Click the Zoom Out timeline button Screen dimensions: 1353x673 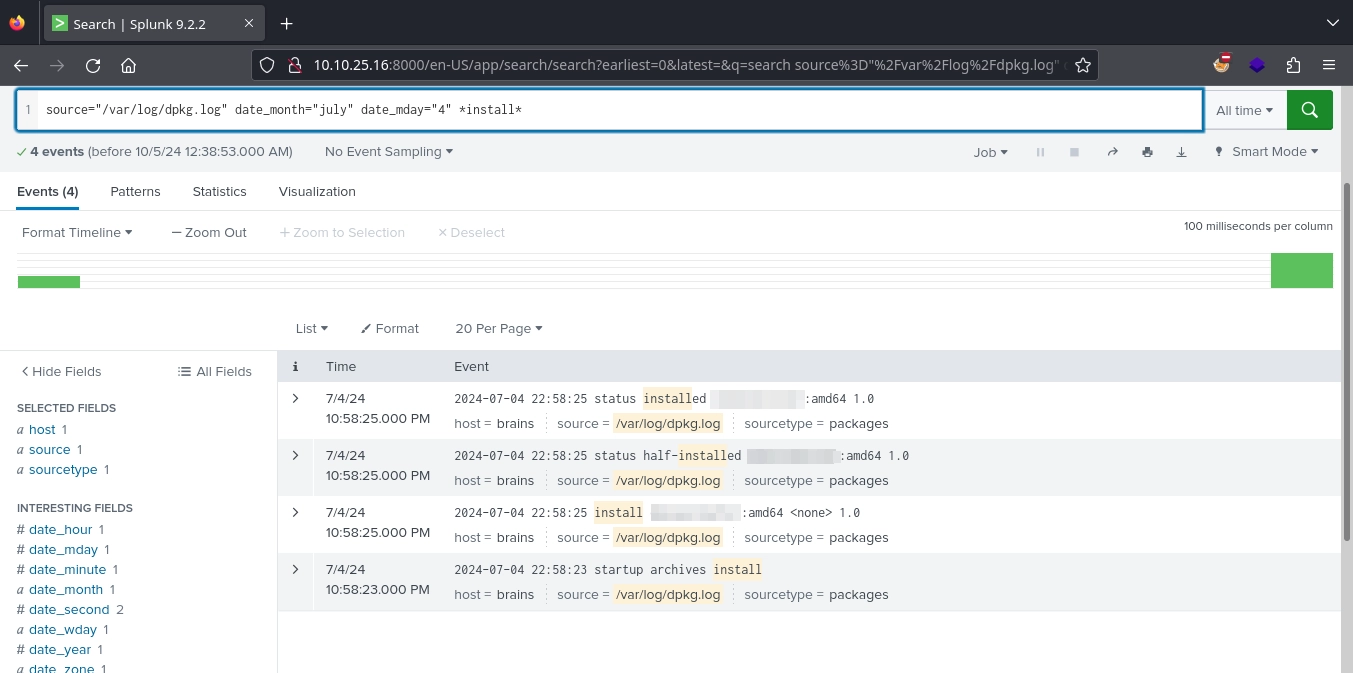click(x=209, y=232)
